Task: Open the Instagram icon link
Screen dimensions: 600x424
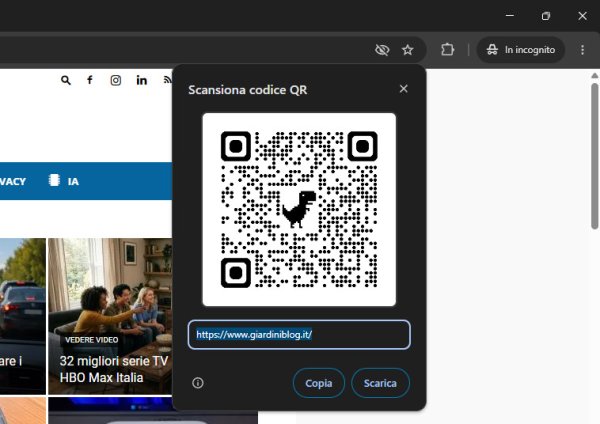Action: pos(116,80)
